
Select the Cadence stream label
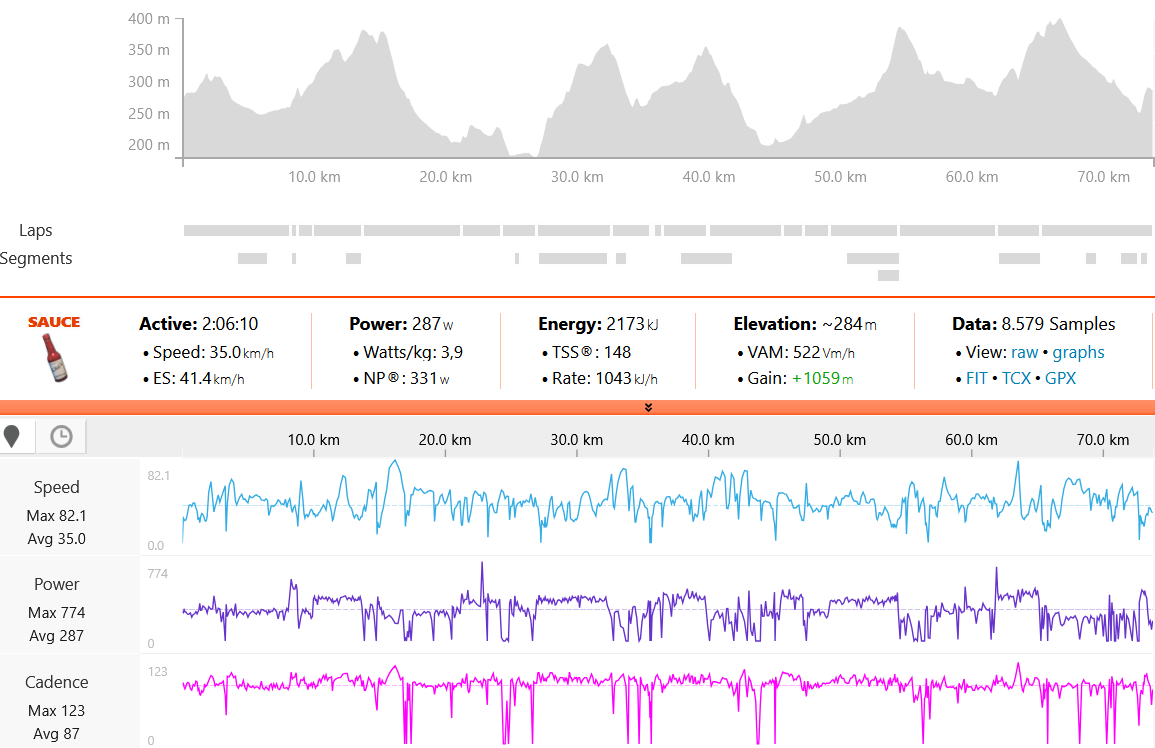coord(57,682)
